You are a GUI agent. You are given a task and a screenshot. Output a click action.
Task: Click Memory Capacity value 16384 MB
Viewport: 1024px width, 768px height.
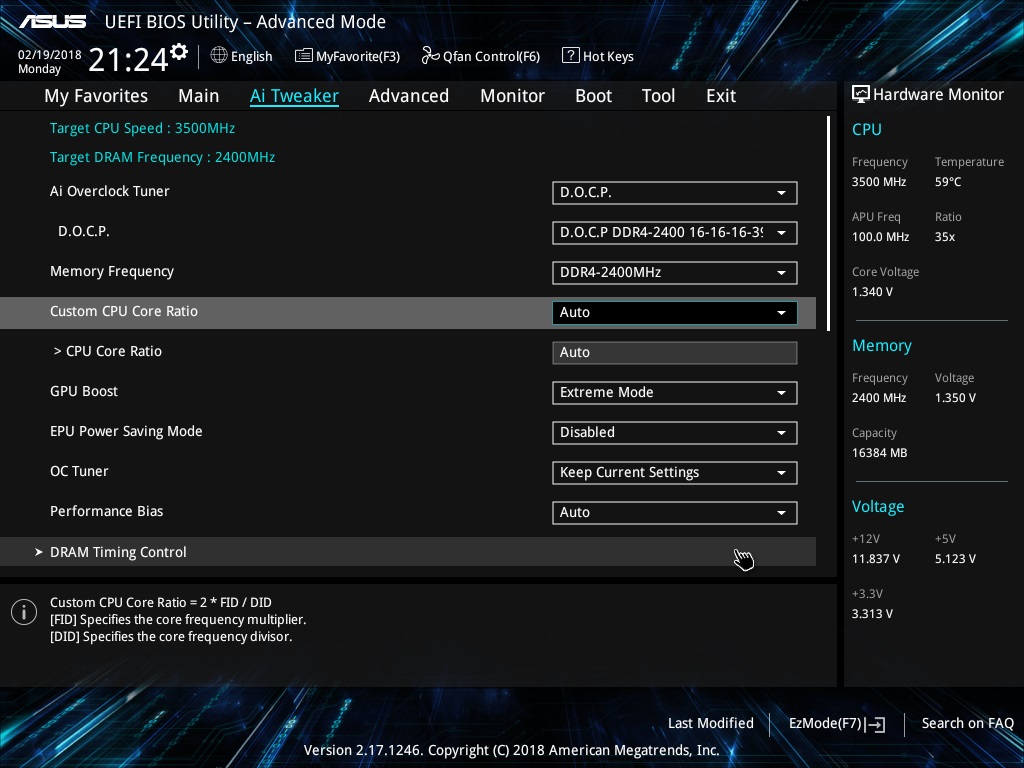click(x=880, y=453)
